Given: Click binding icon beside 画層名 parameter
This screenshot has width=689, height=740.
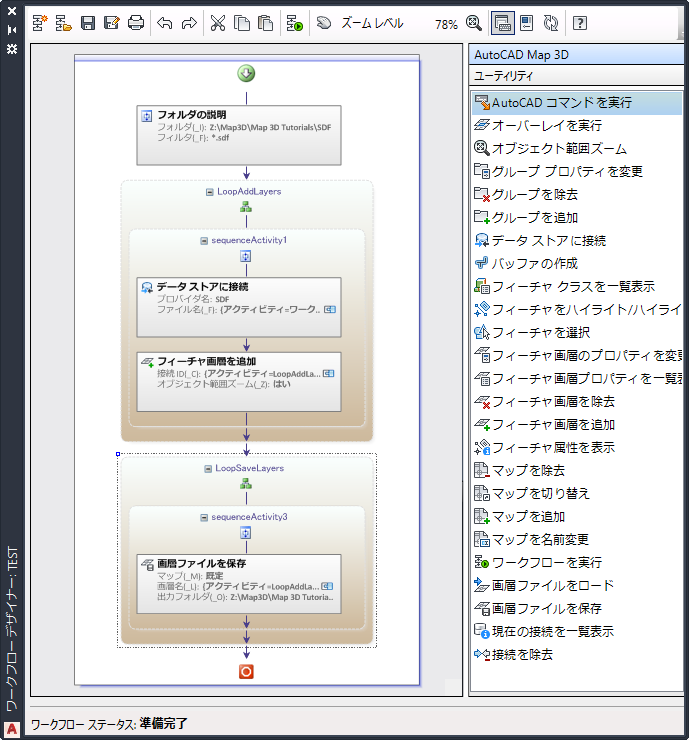Looking at the screenshot, I should coord(327,586).
